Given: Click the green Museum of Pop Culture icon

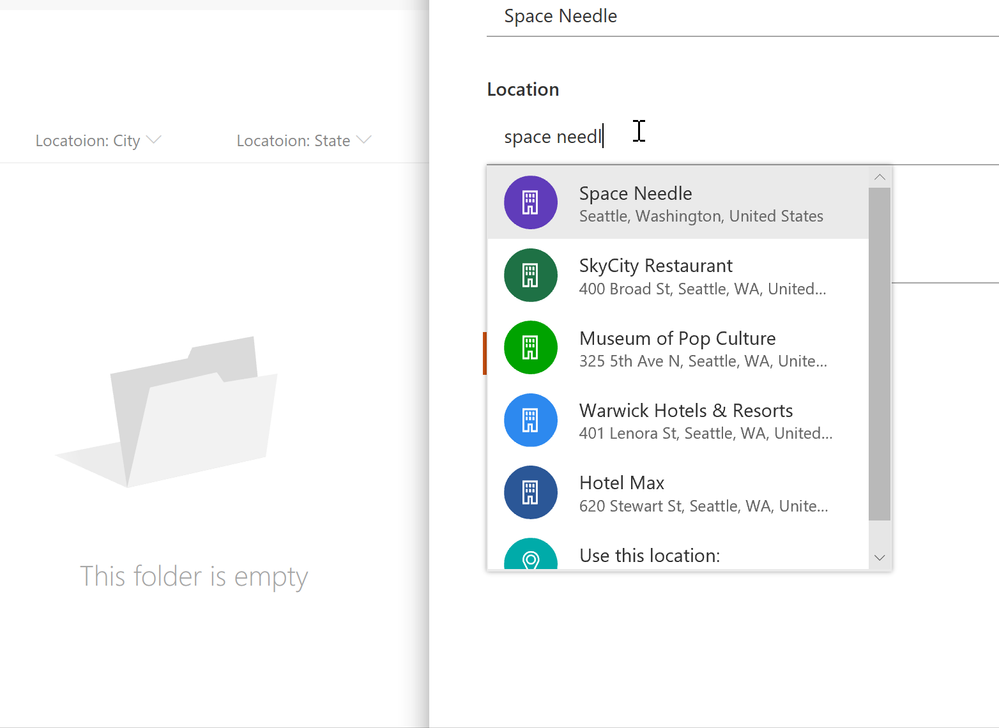Looking at the screenshot, I should [530, 347].
